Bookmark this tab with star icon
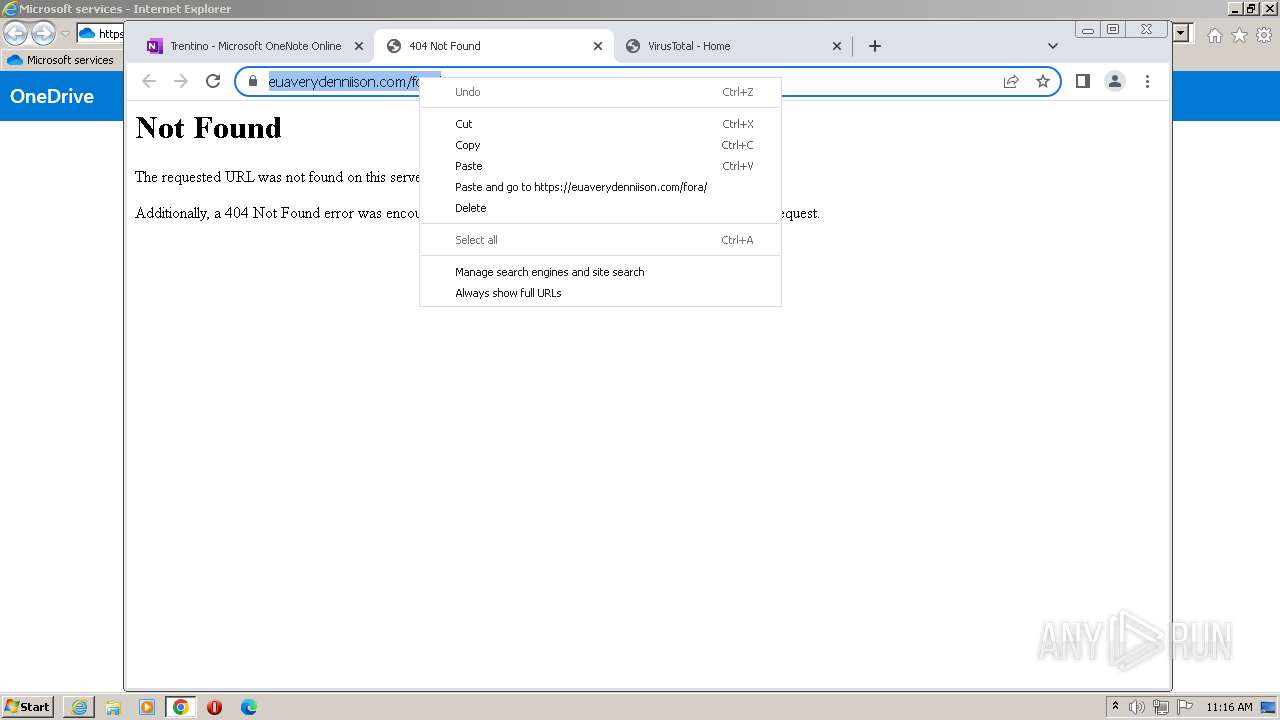1280x720 pixels. 1043,82
